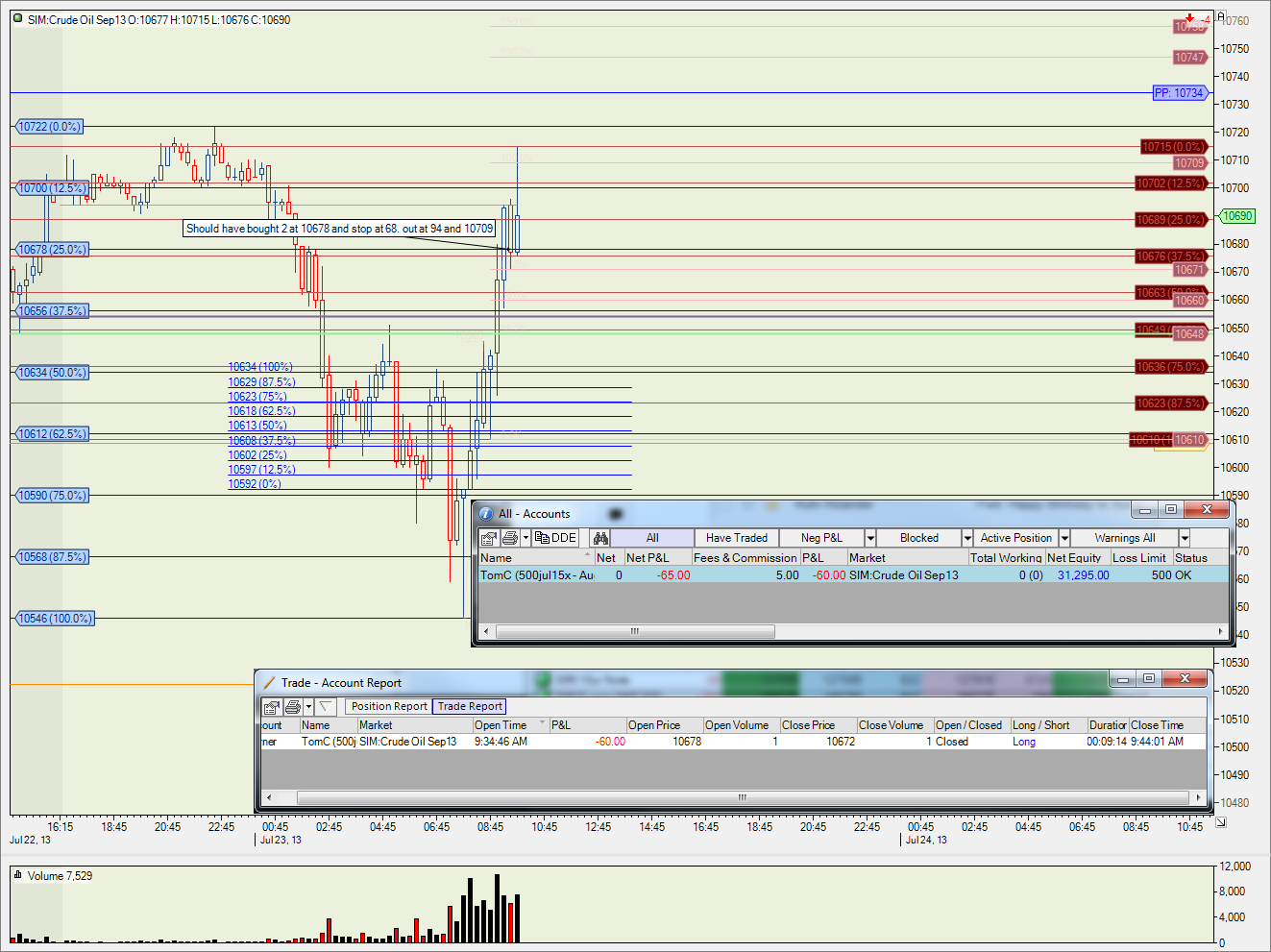
Task: Toggle the Blocked filter
Action: pos(919,538)
